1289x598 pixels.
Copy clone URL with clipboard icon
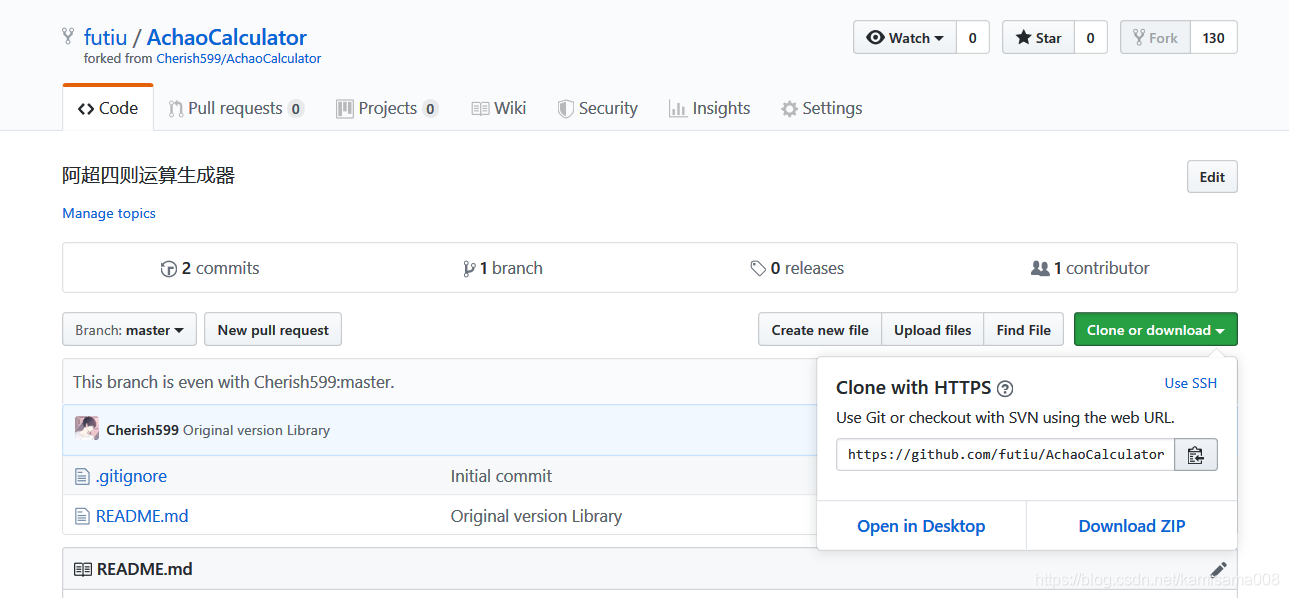point(1196,454)
